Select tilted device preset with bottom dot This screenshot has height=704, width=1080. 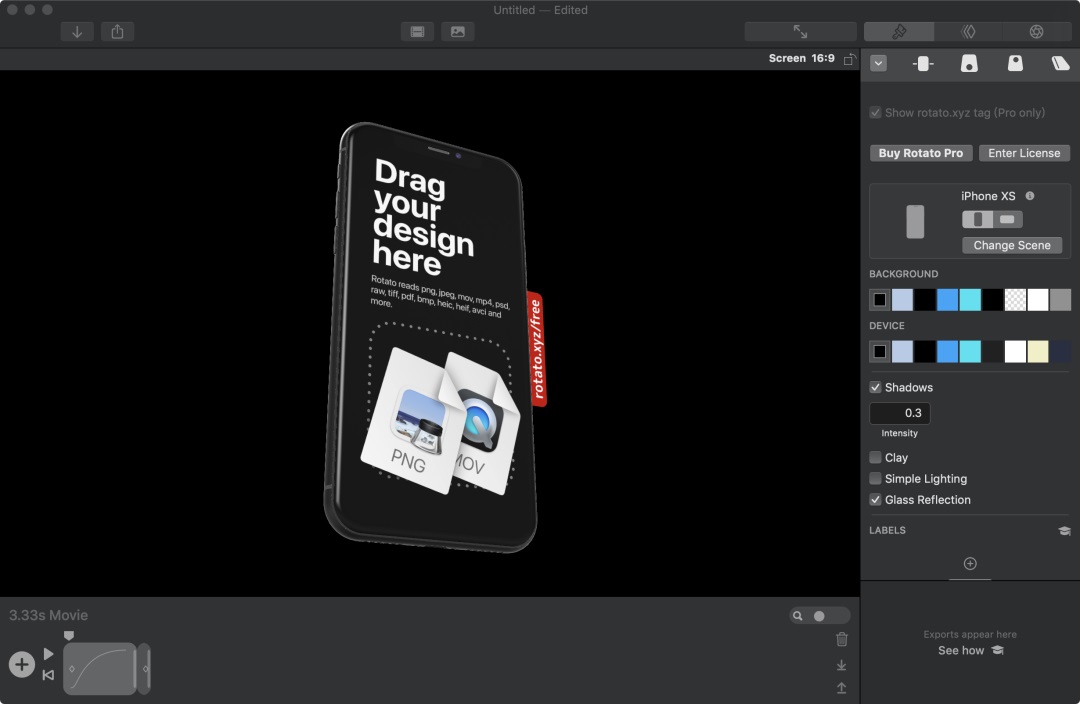pos(969,64)
